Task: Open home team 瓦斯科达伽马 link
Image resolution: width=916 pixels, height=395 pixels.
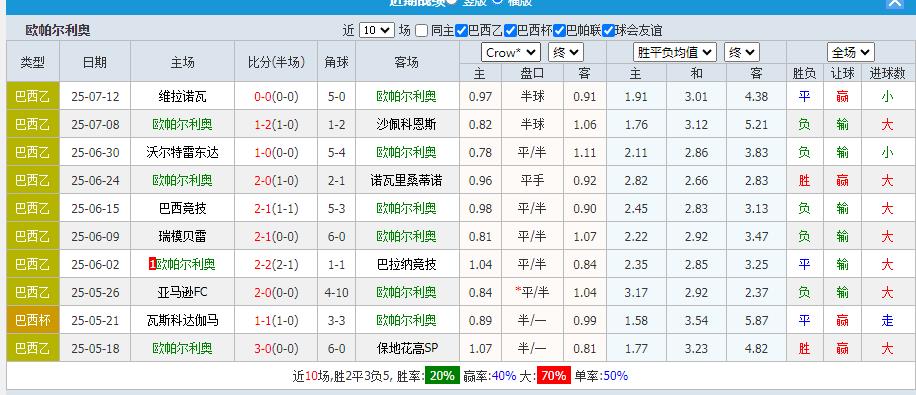Action: (182, 320)
